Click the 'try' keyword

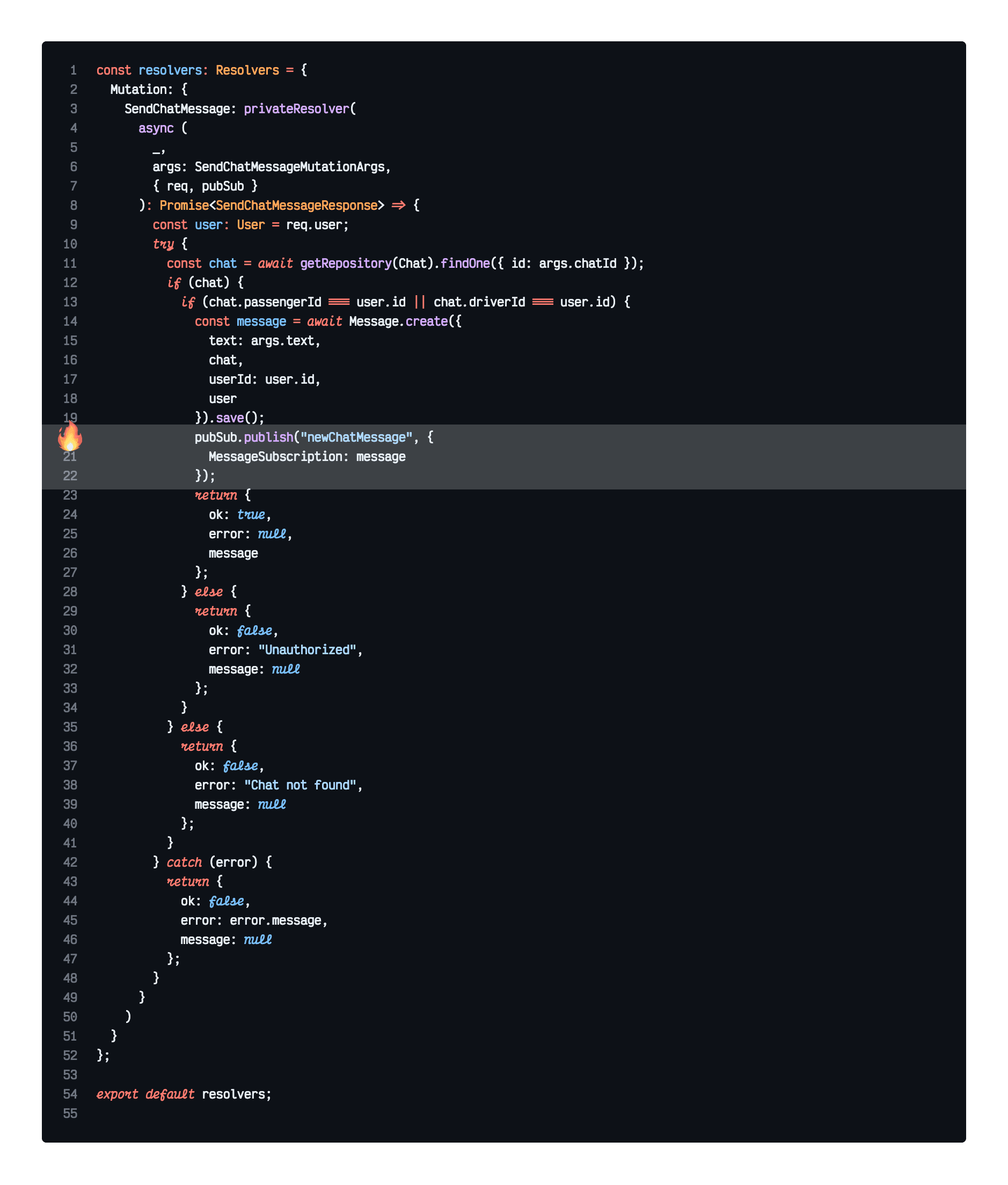[x=163, y=245]
